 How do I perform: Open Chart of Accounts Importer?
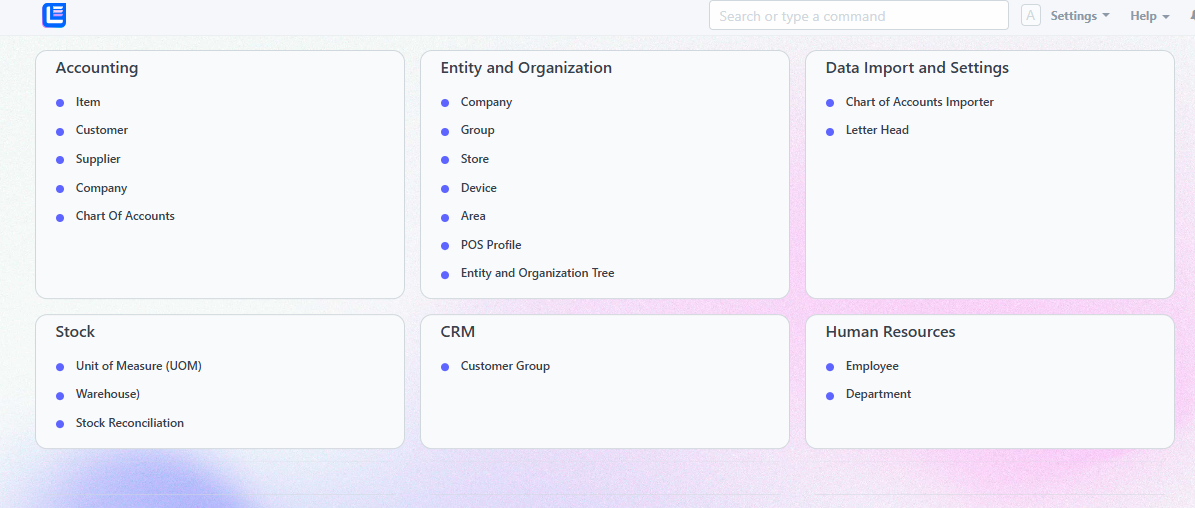pos(919,102)
